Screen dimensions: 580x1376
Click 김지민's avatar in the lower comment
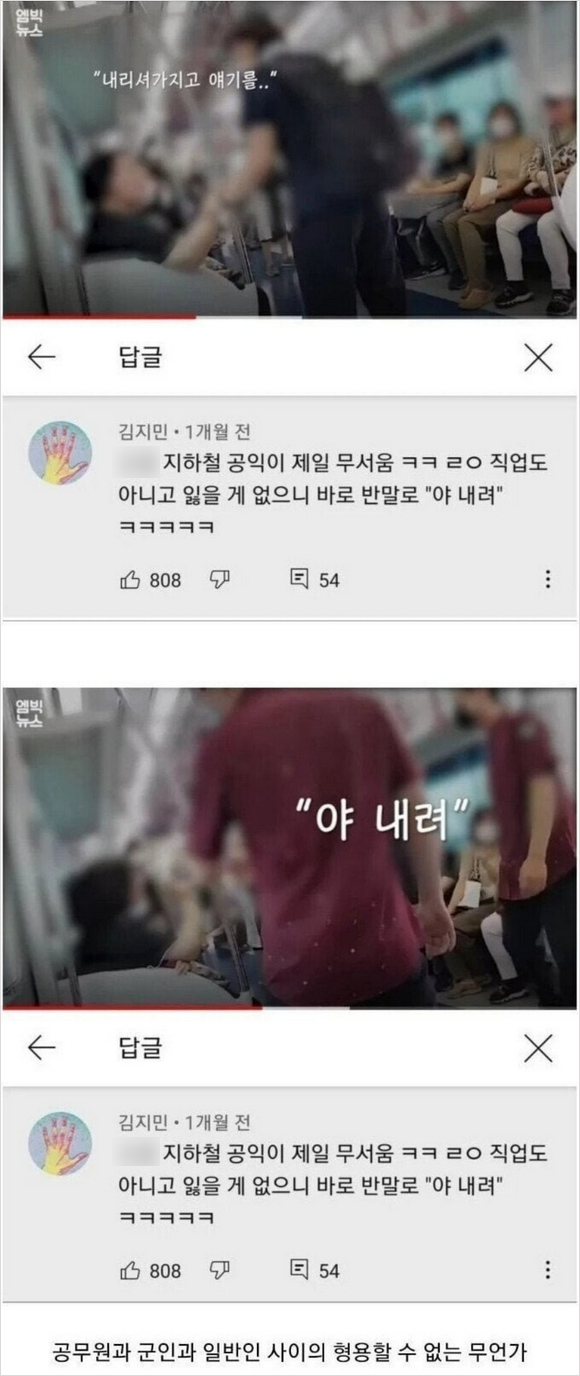coord(59,1144)
